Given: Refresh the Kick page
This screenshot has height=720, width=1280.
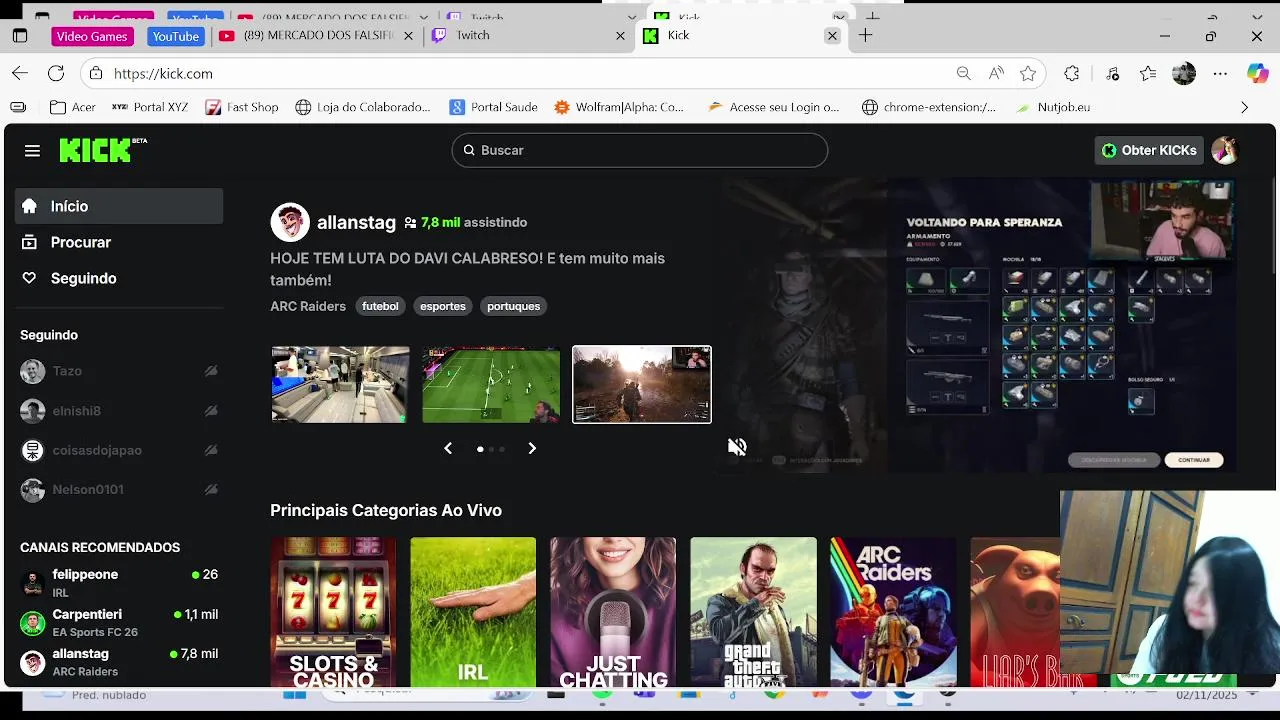Looking at the screenshot, I should [x=56, y=74].
